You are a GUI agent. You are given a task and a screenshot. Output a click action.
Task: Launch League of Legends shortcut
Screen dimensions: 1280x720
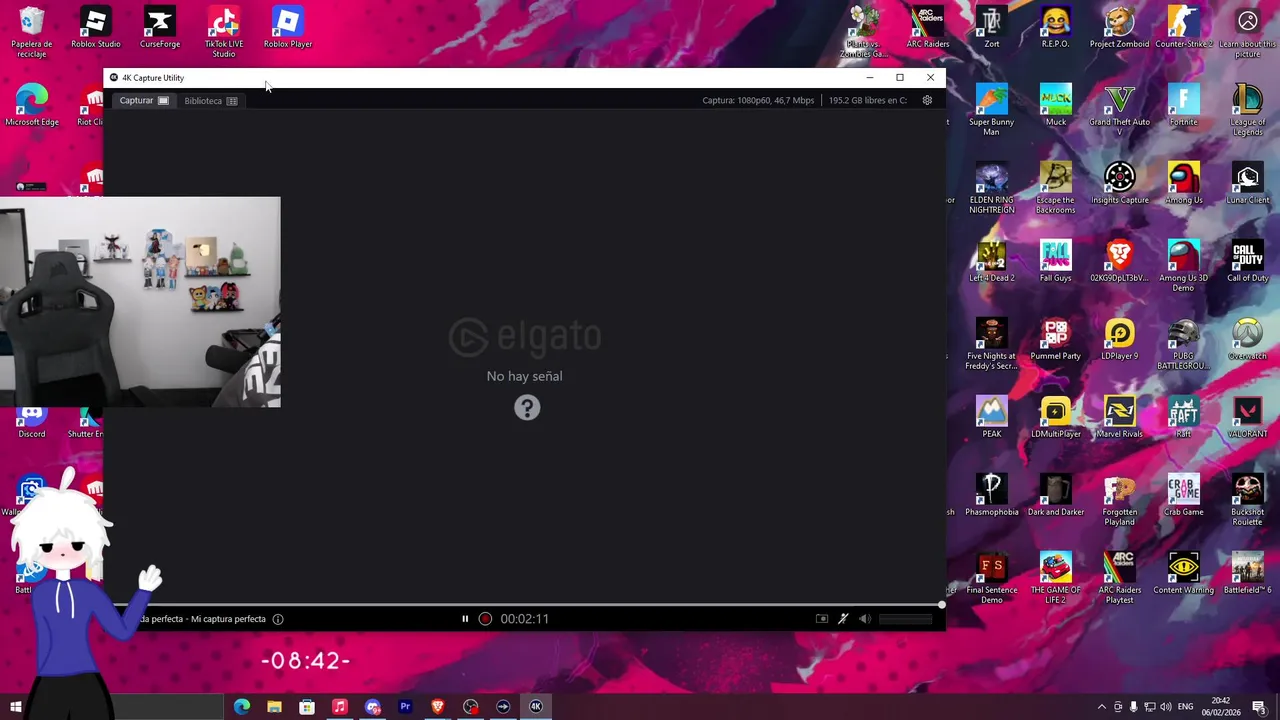(x=1248, y=110)
